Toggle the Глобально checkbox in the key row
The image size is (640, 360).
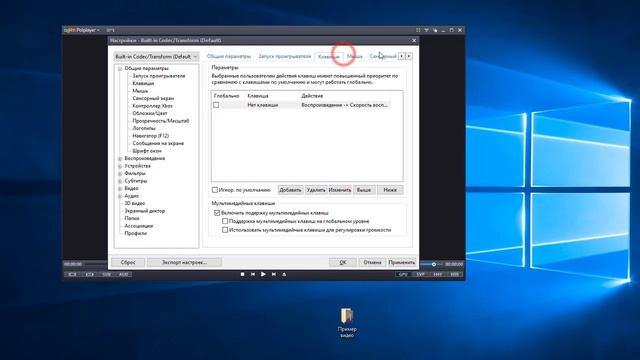pos(216,105)
